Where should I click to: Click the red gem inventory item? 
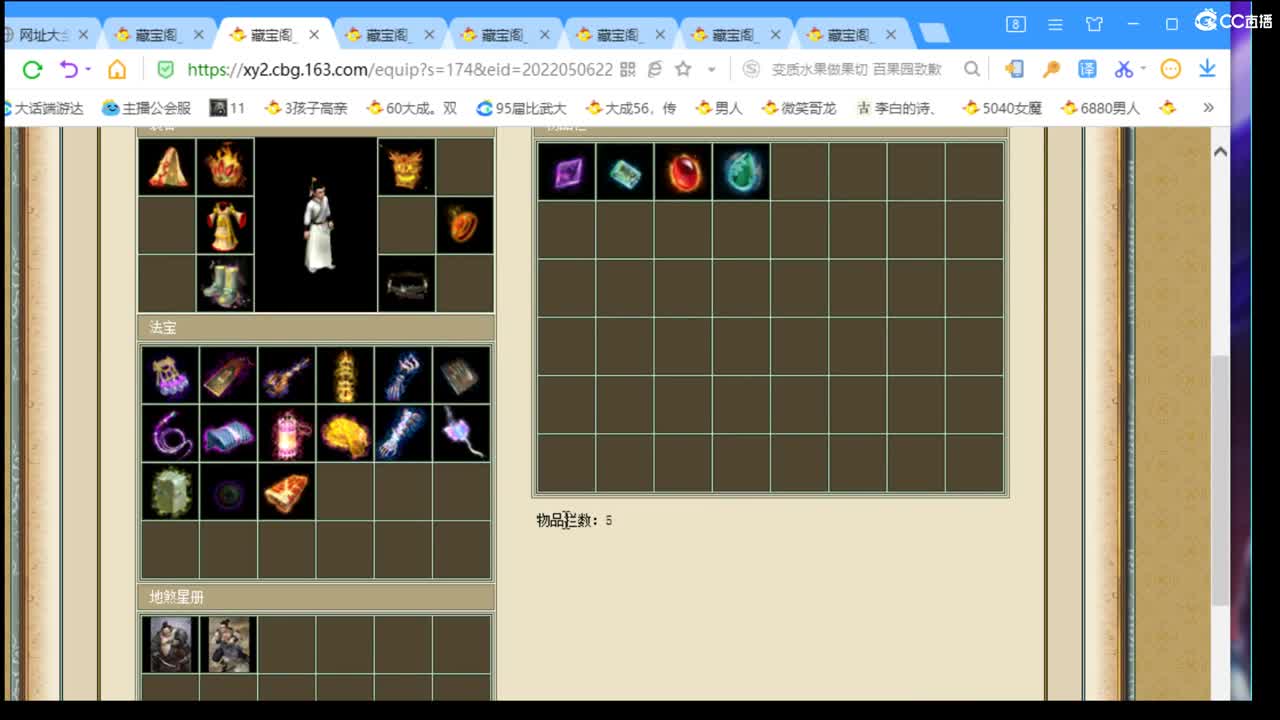tap(683, 171)
